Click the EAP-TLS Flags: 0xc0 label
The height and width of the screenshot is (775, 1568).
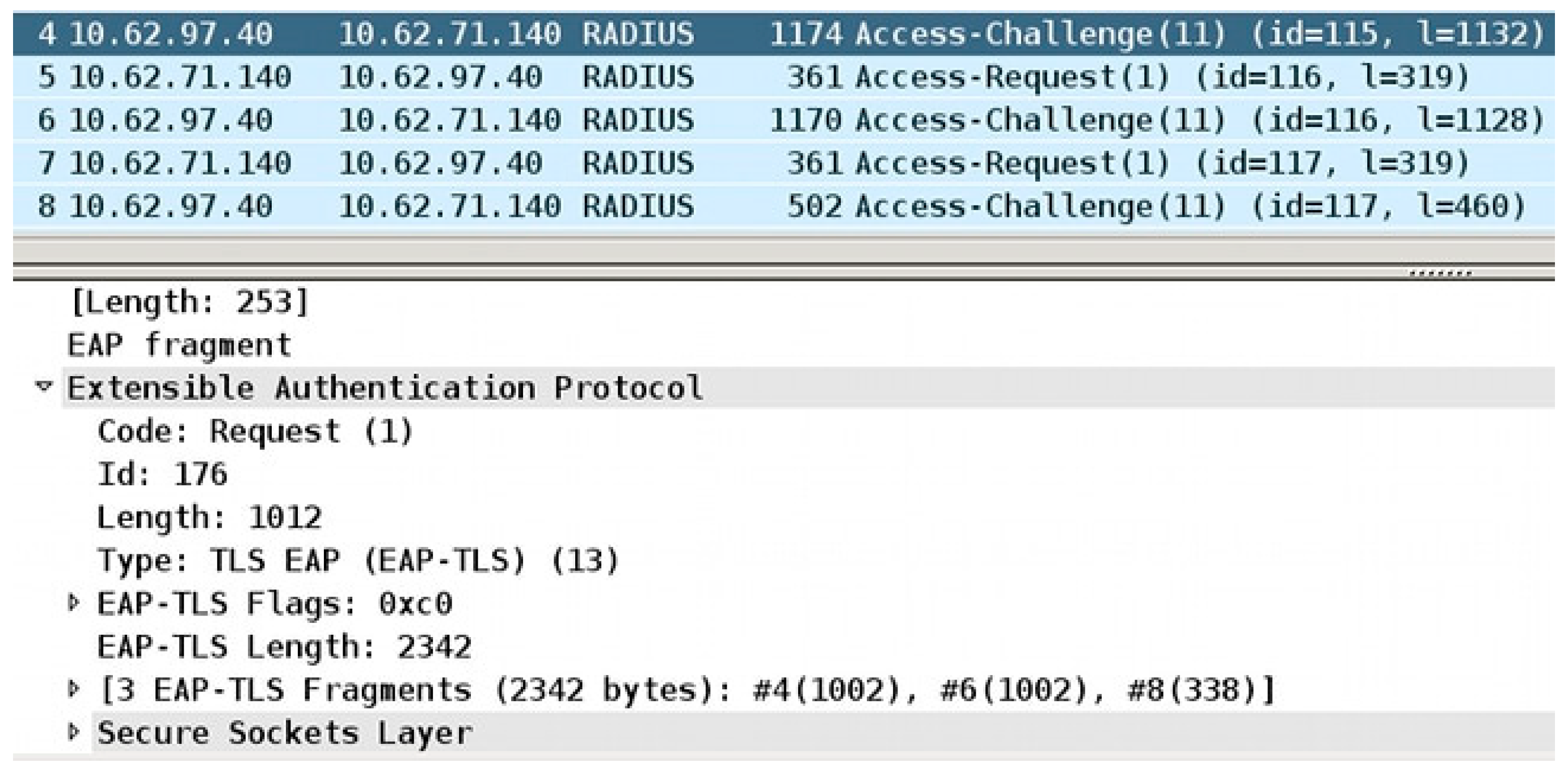click(x=275, y=604)
